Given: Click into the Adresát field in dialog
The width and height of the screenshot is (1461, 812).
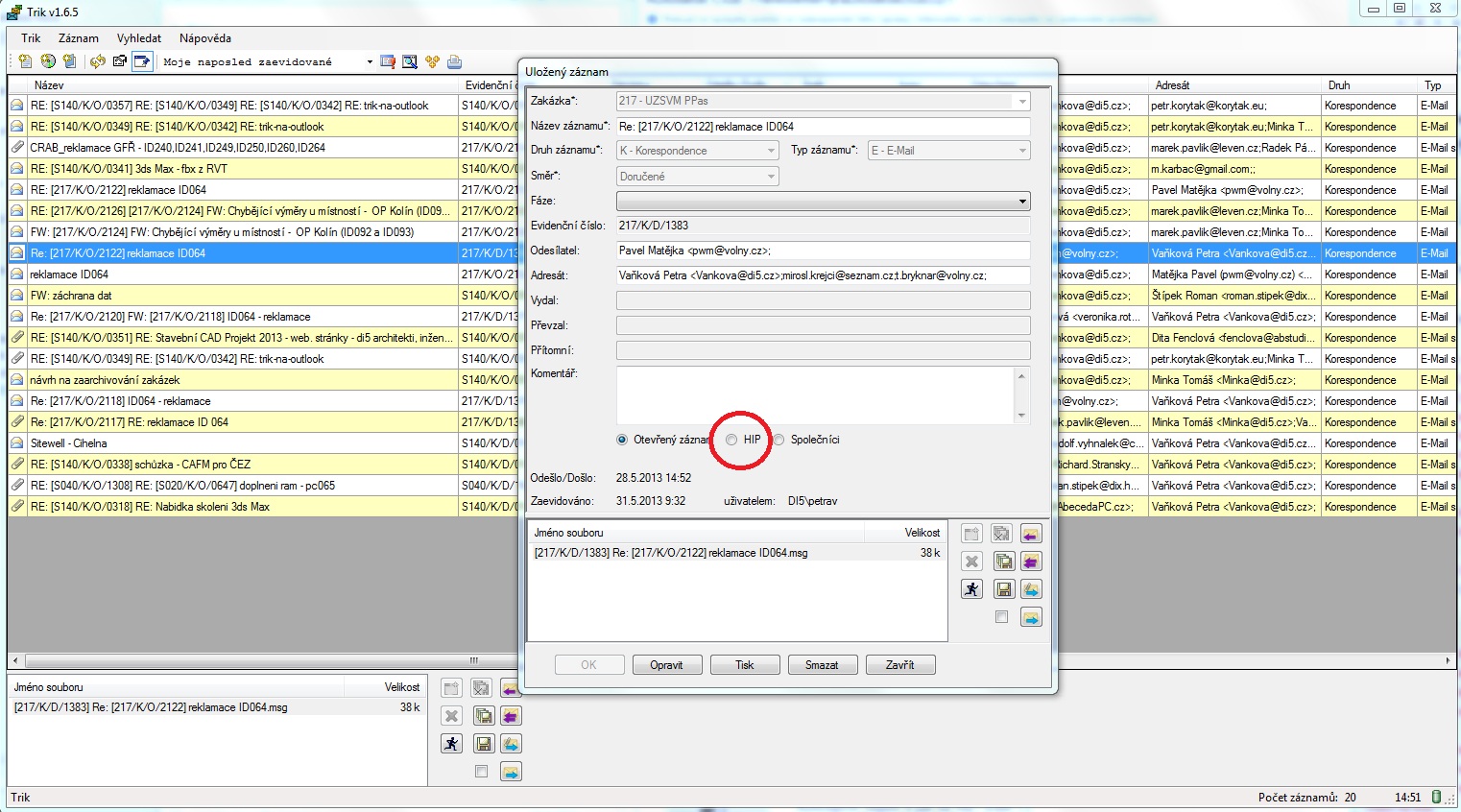Looking at the screenshot, I should (x=823, y=275).
